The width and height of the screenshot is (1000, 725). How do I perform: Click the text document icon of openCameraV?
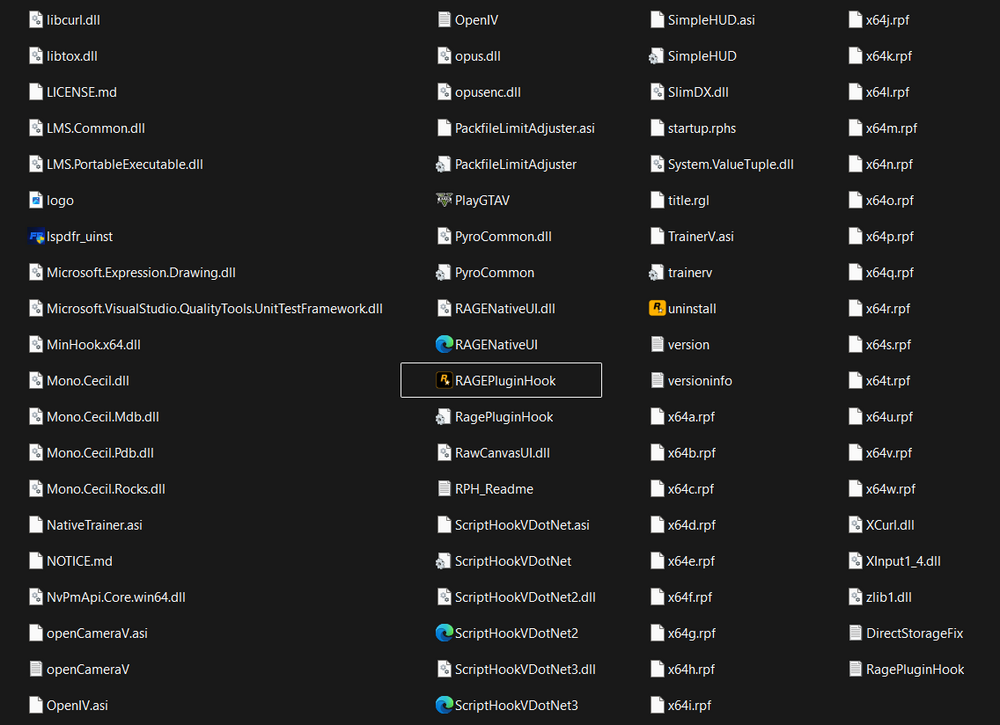click(x=36, y=670)
